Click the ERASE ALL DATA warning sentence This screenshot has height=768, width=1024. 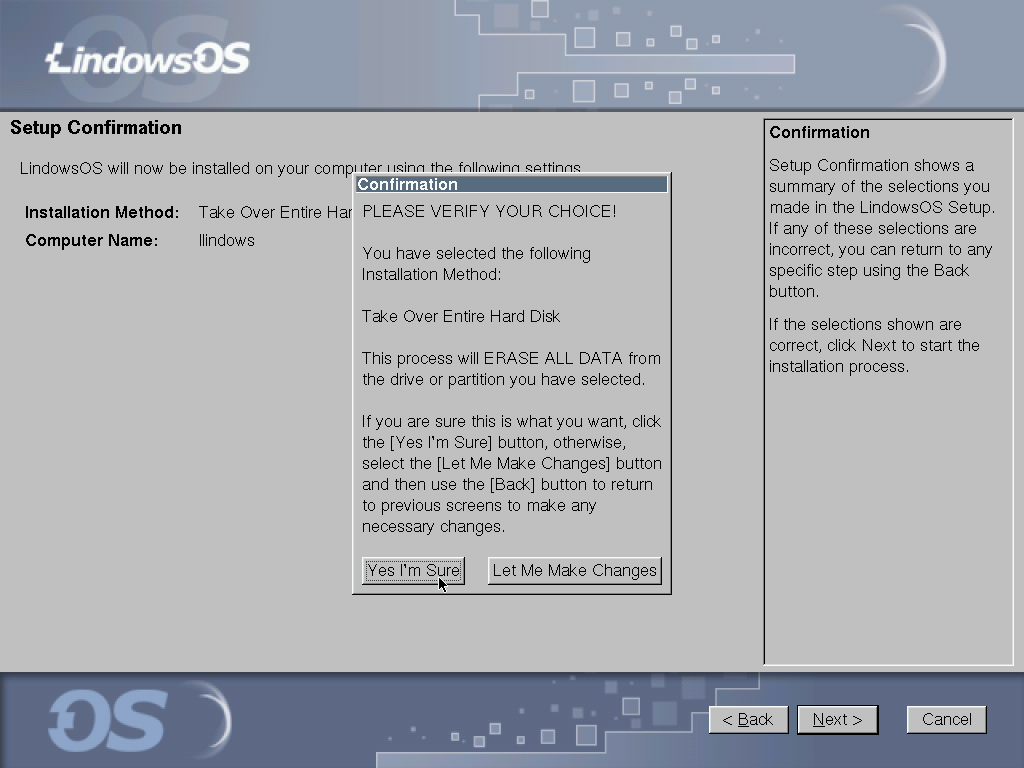click(511, 369)
